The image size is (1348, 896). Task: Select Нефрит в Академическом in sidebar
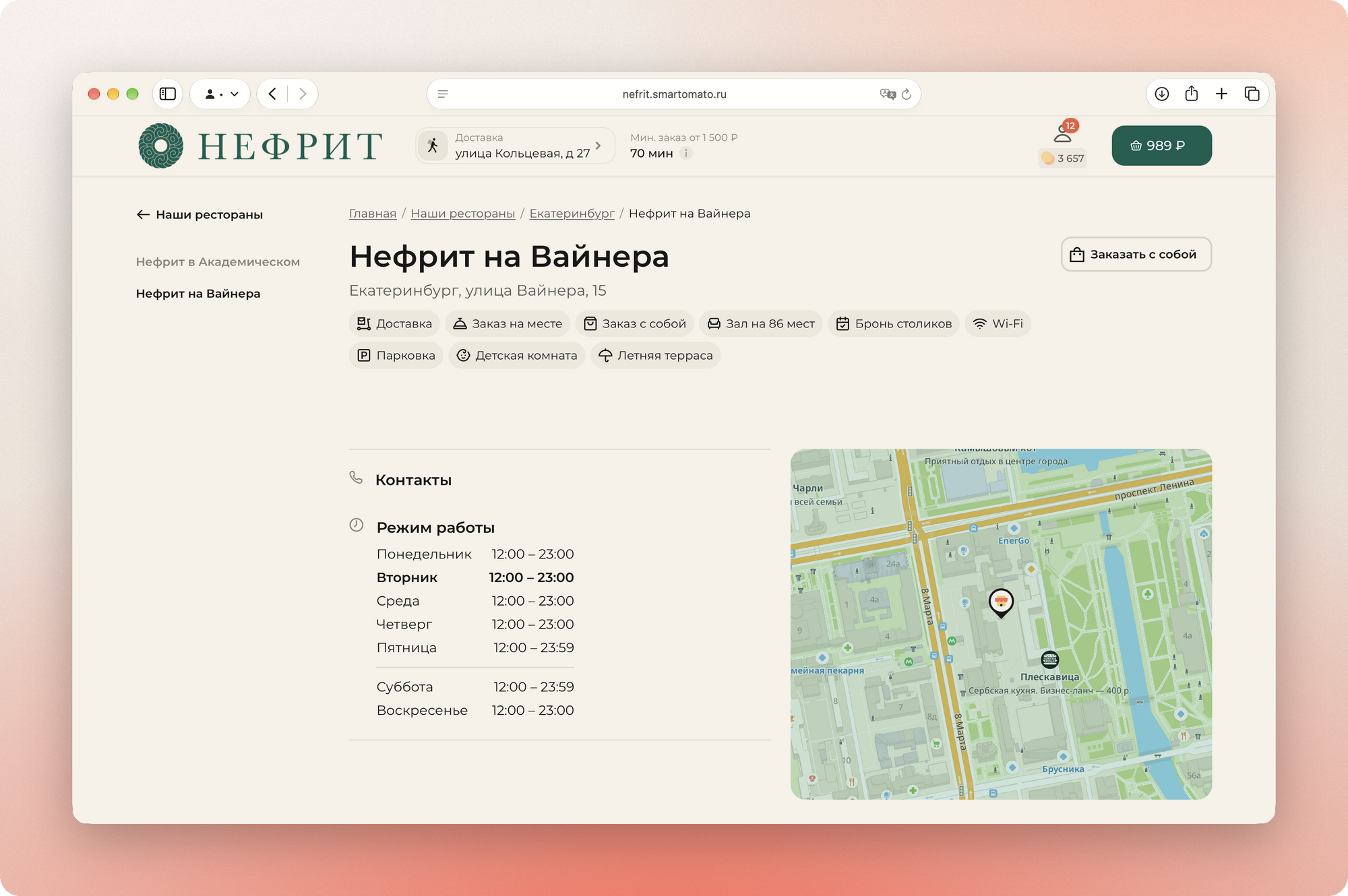(x=218, y=261)
